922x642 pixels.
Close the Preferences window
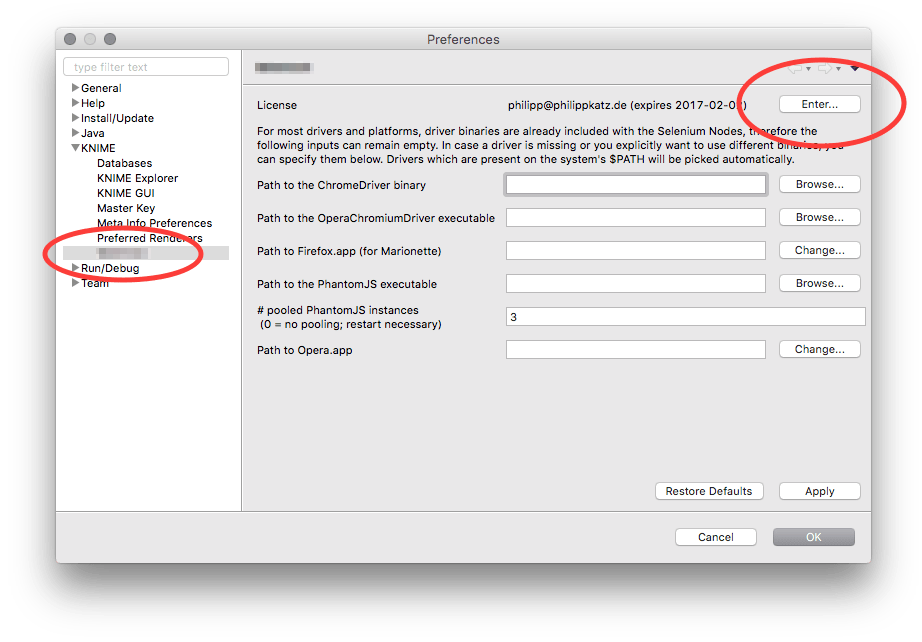pos(70,39)
